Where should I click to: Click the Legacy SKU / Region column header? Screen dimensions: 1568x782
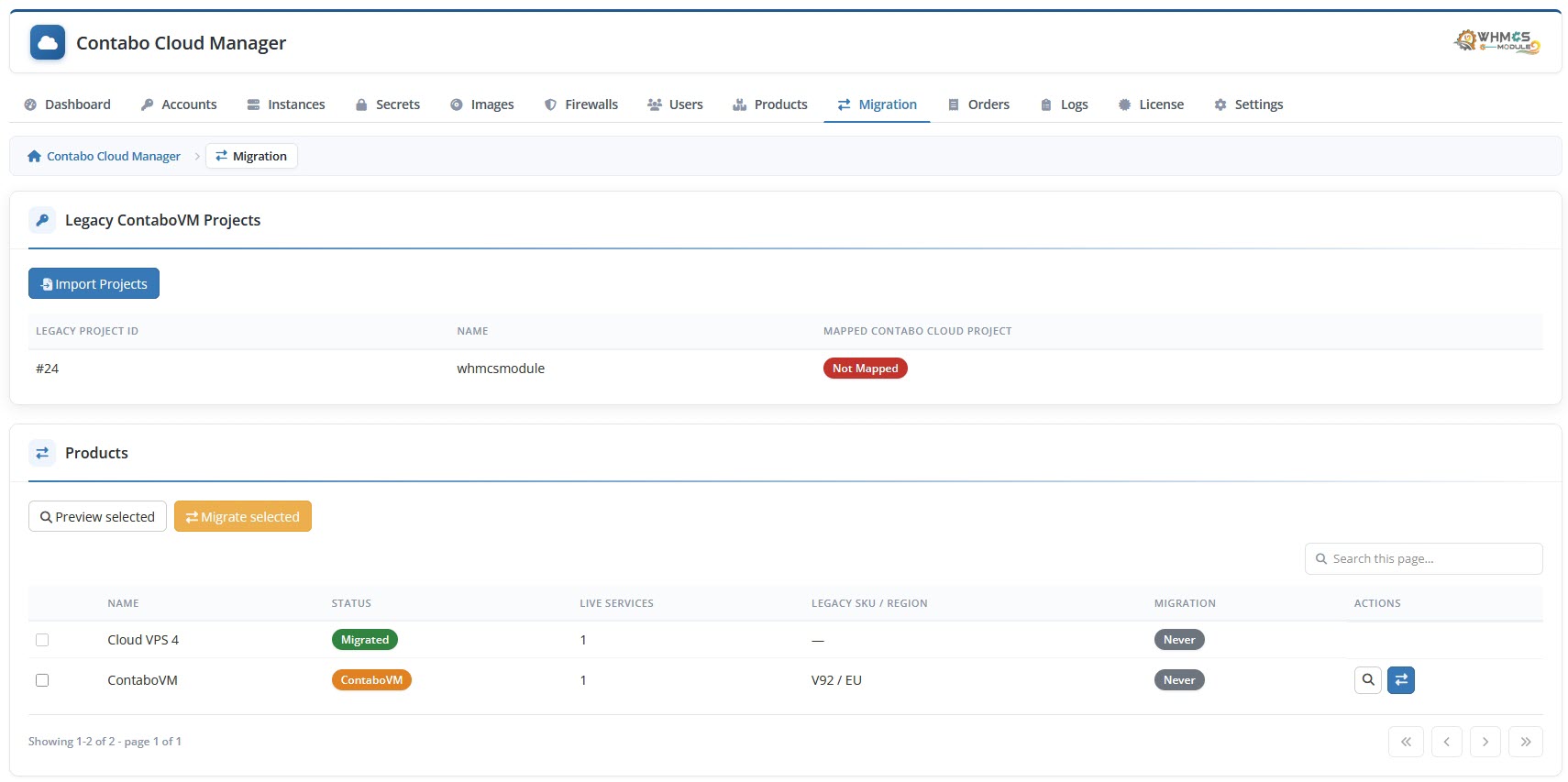pos(869,603)
